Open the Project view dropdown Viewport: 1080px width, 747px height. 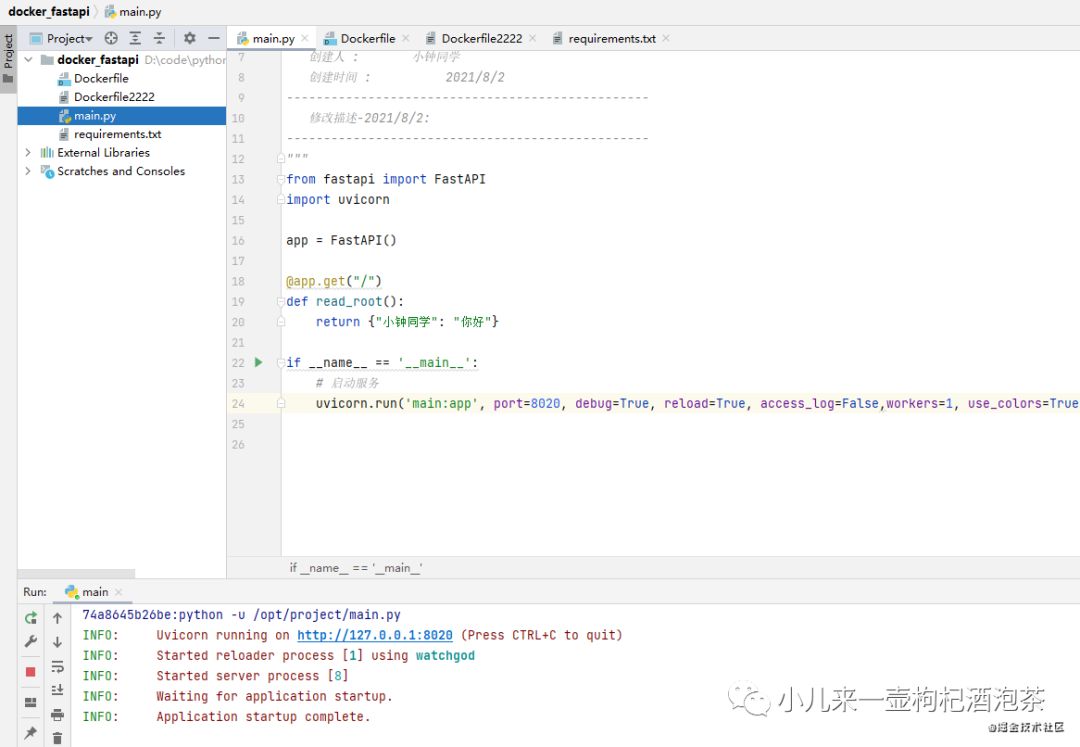point(69,38)
